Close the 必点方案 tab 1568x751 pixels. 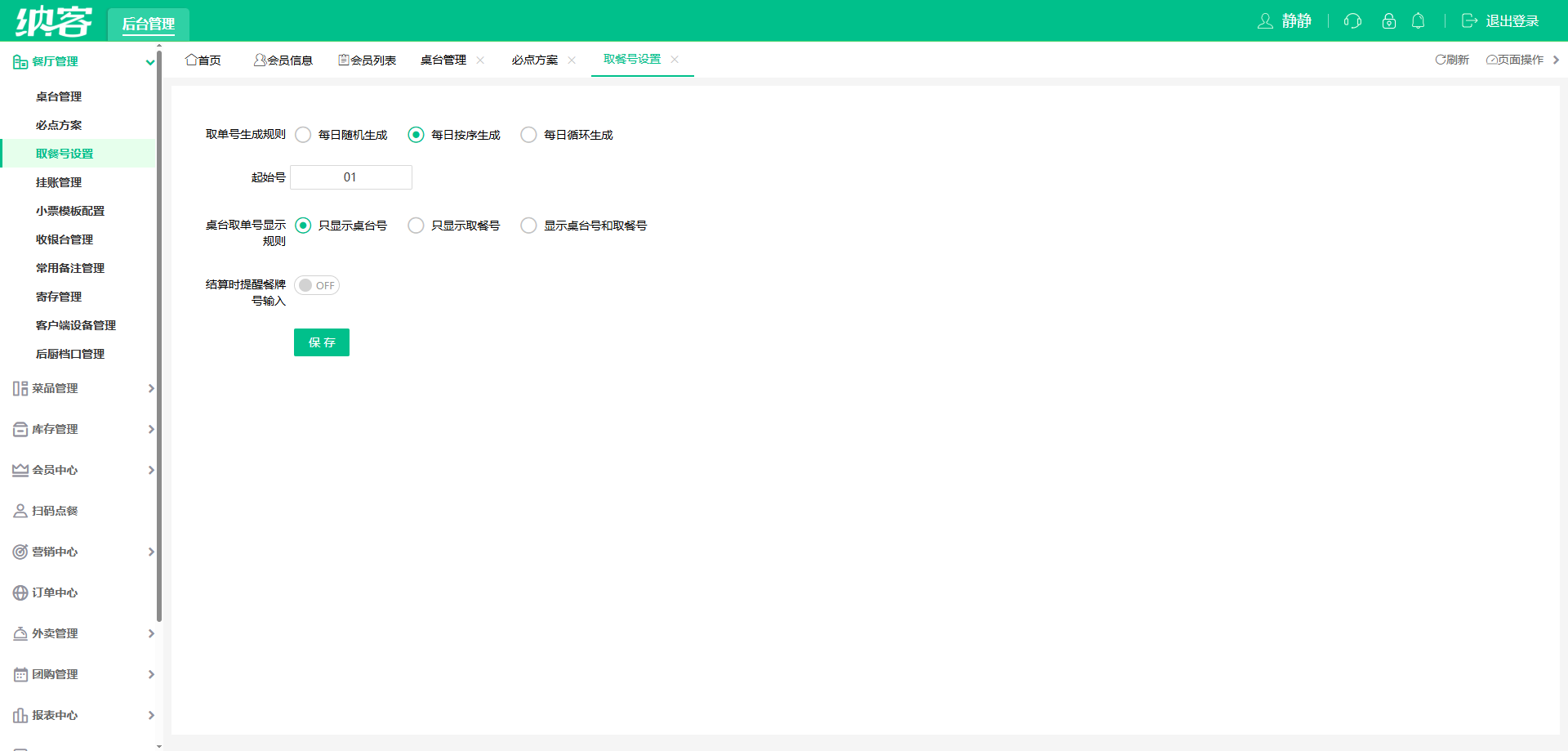click(572, 60)
